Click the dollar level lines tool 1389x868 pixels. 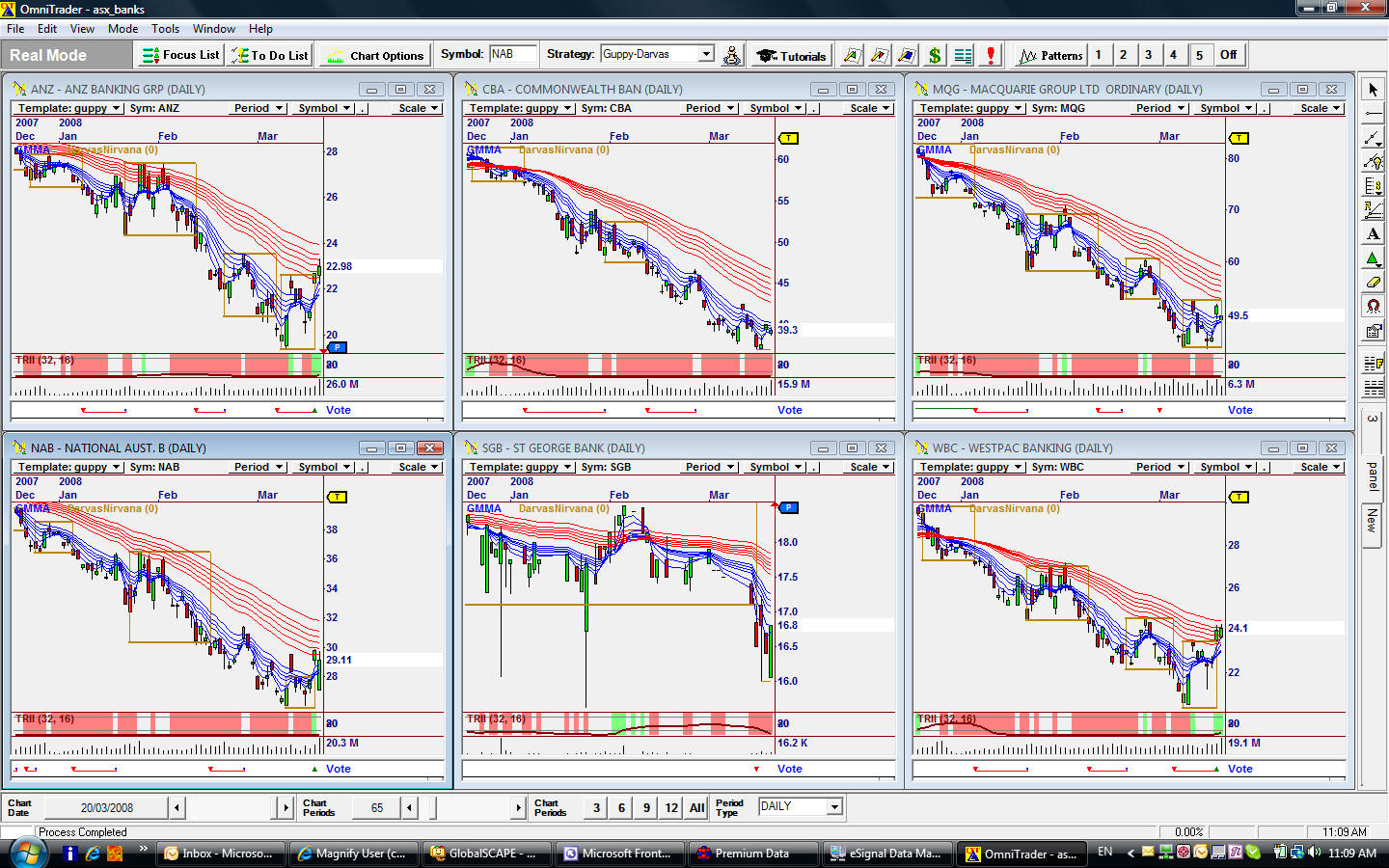1373,186
